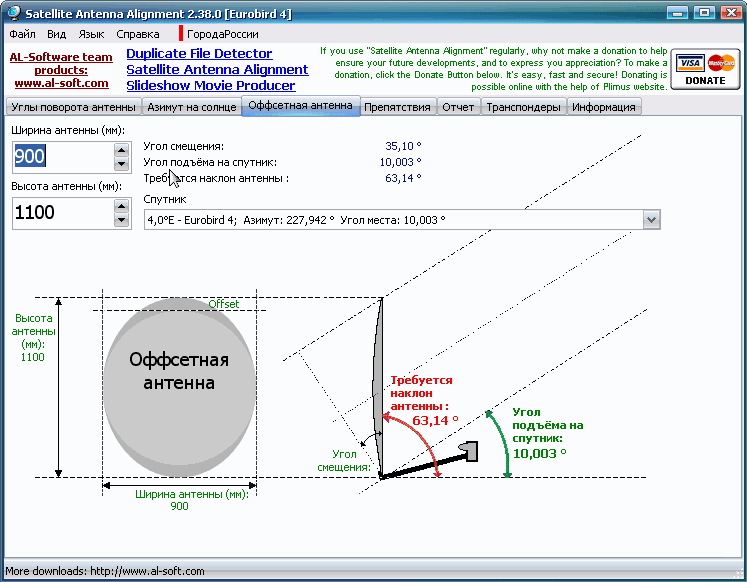Open the www.al-soft.com link
The height and width of the screenshot is (582, 747).
pyautogui.click(x=61, y=83)
